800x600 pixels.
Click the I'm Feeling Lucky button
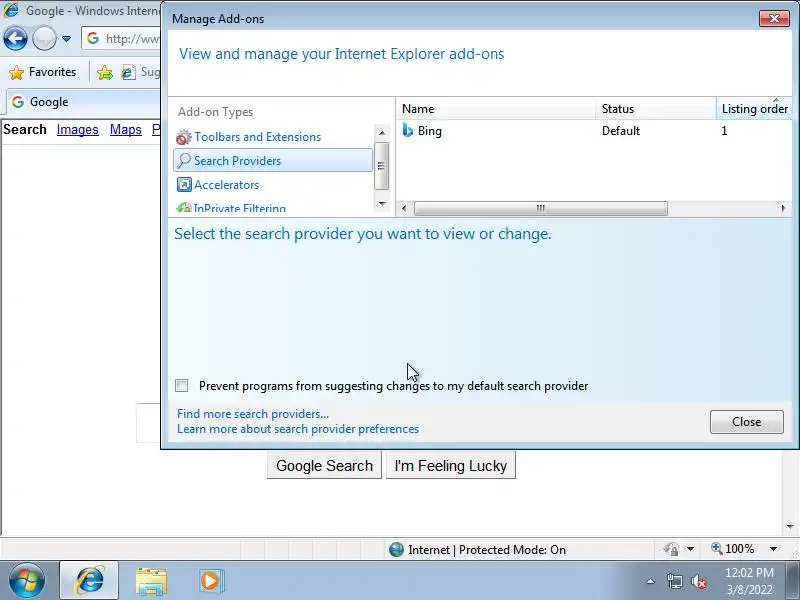pyautogui.click(x=451, y=465)
